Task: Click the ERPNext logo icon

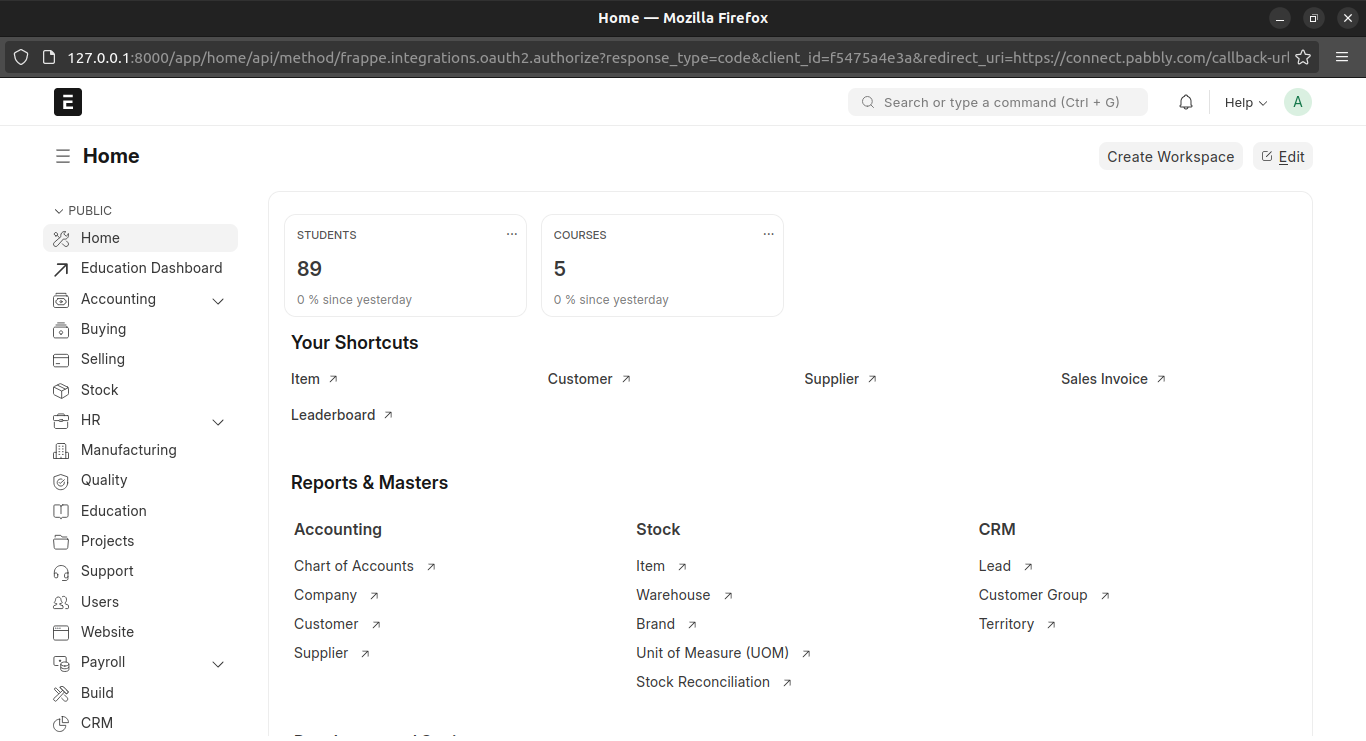Action: pos(68,102)
